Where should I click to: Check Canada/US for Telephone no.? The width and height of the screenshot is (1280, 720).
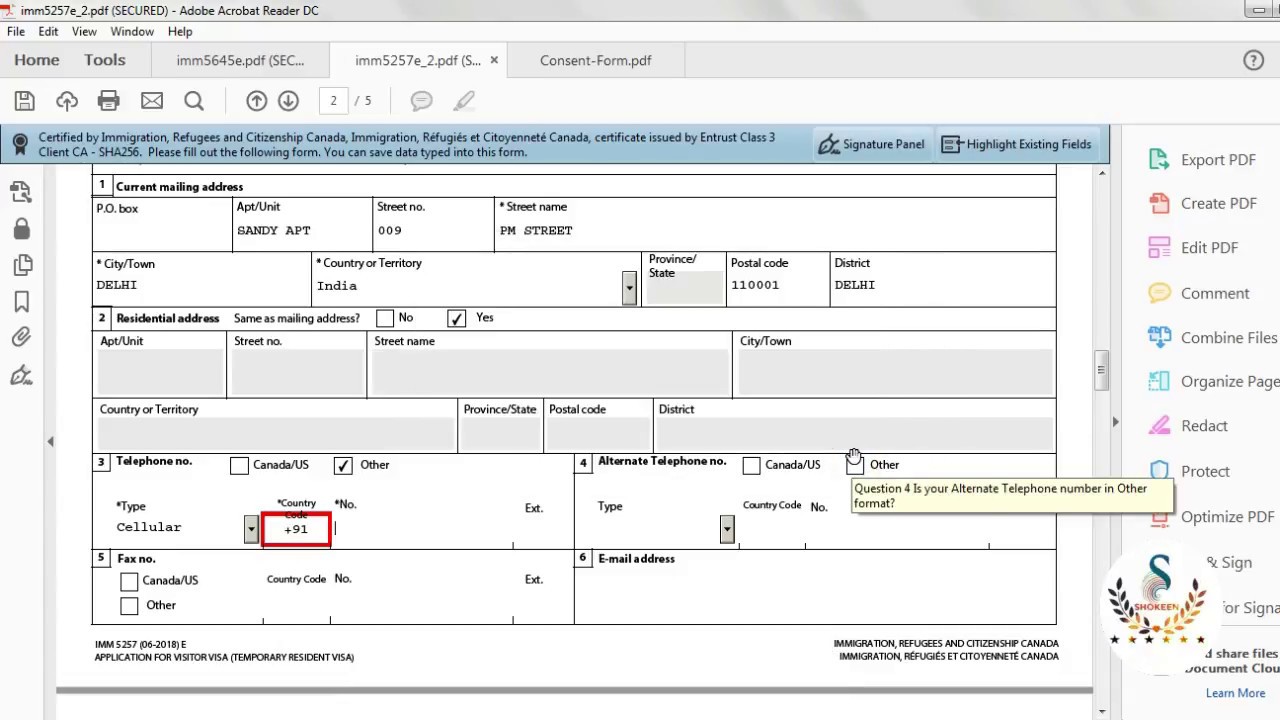239,465
